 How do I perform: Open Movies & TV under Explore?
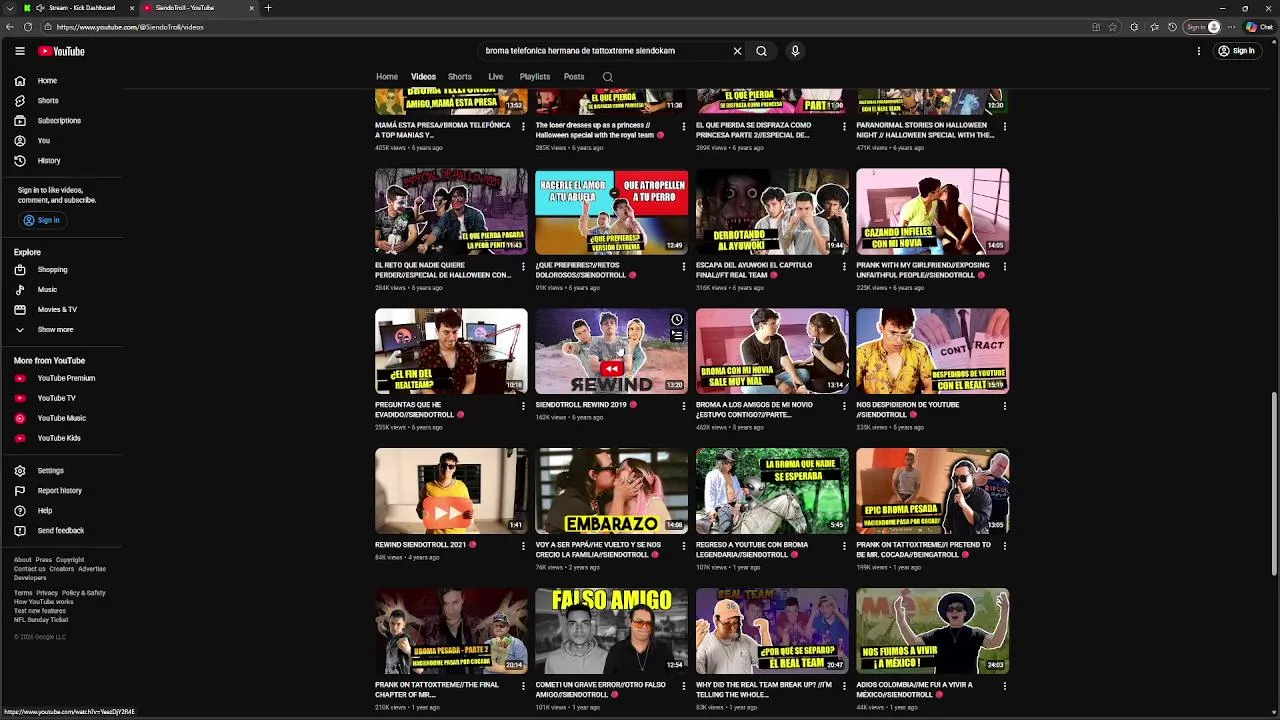pos(61,309)
